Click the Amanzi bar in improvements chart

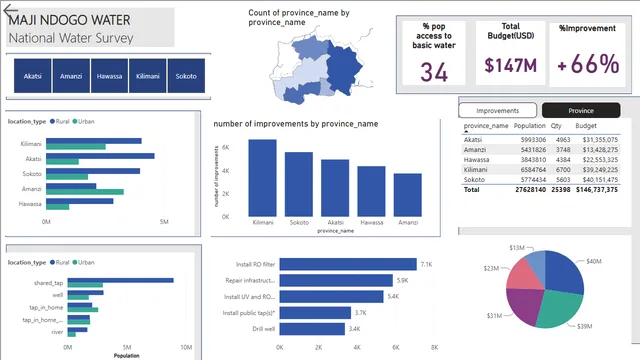tap(408, 195)
